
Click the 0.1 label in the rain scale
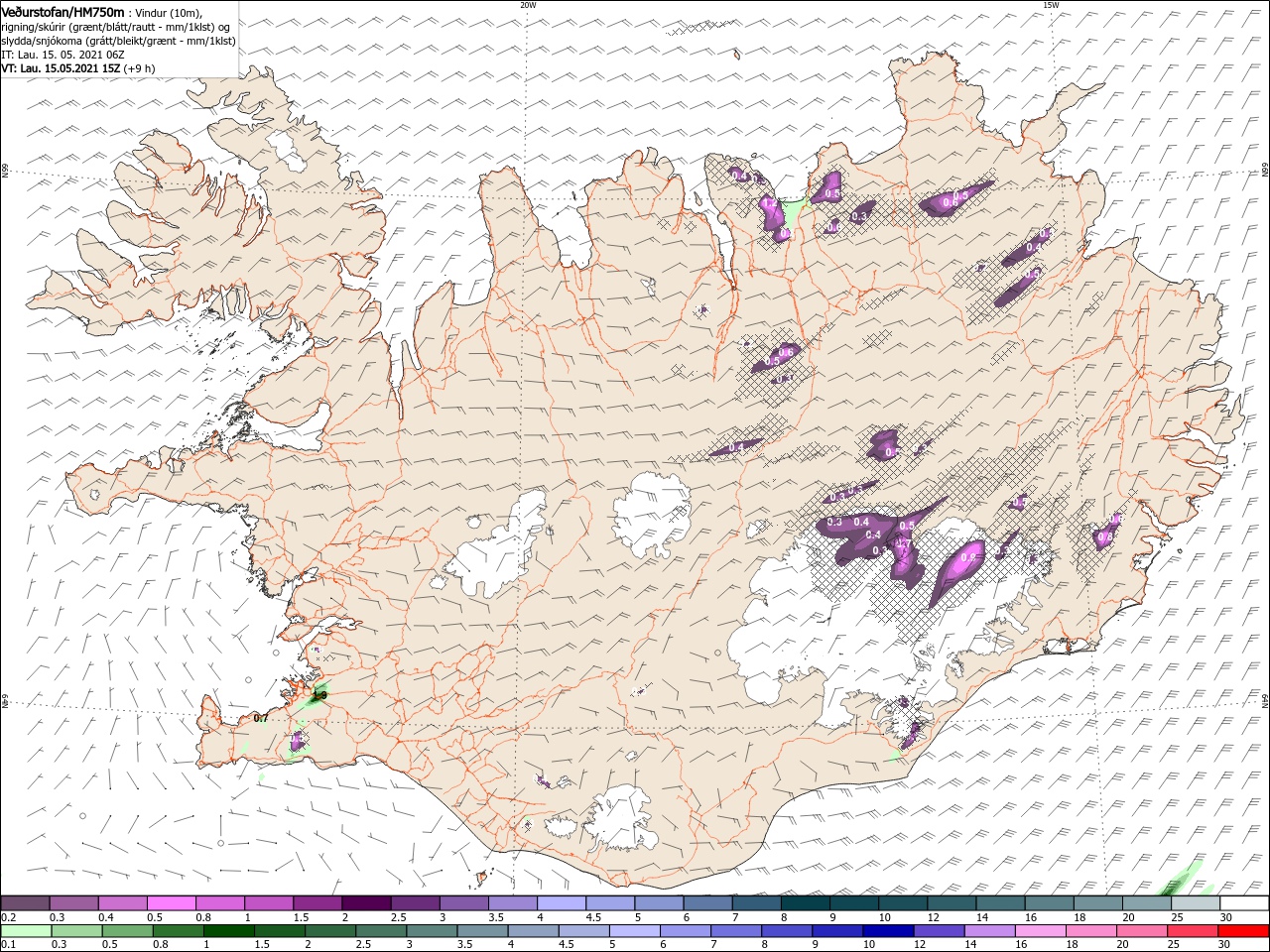[7, 945]
